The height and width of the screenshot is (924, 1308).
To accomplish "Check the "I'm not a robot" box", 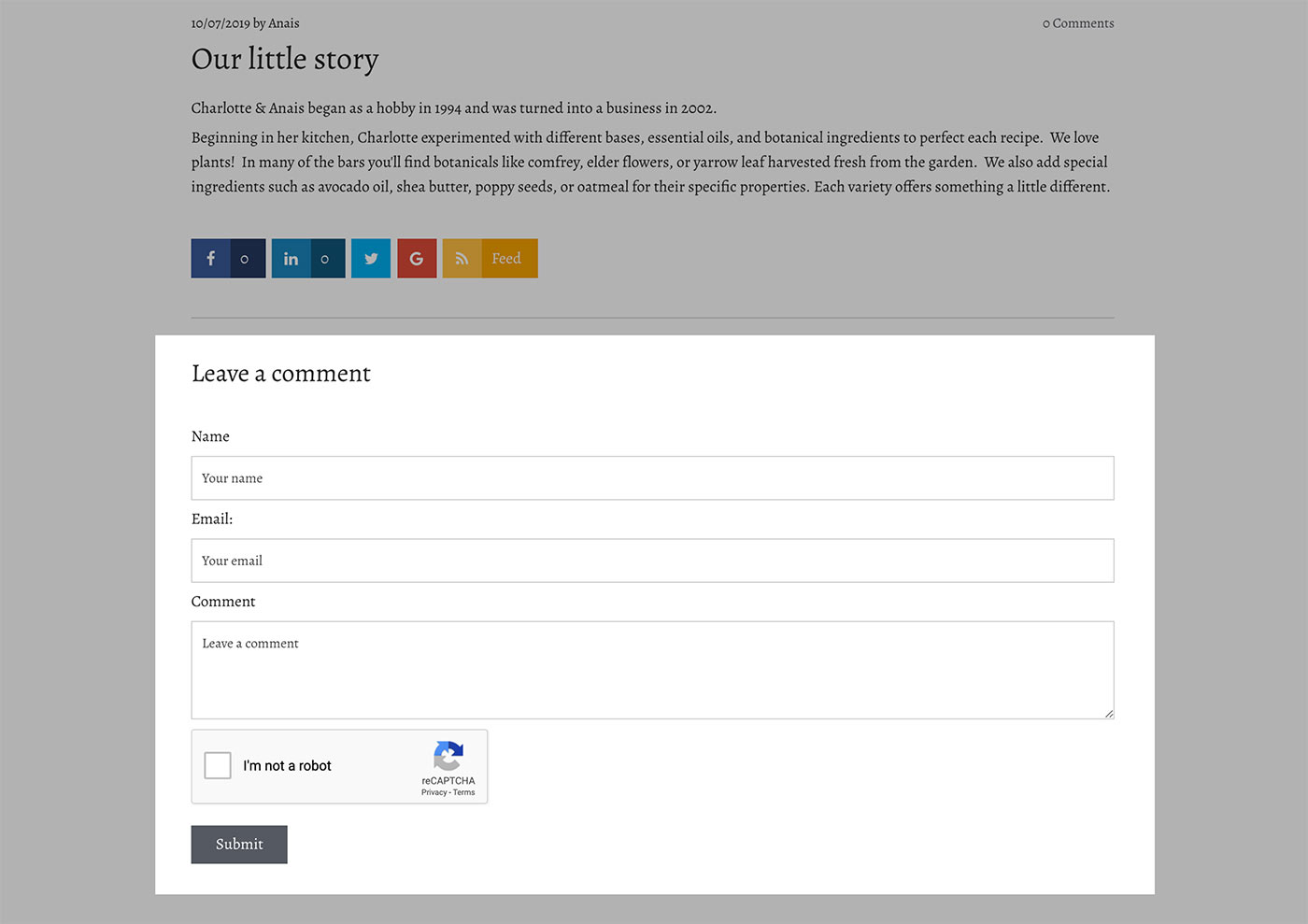I will (218, 765).
